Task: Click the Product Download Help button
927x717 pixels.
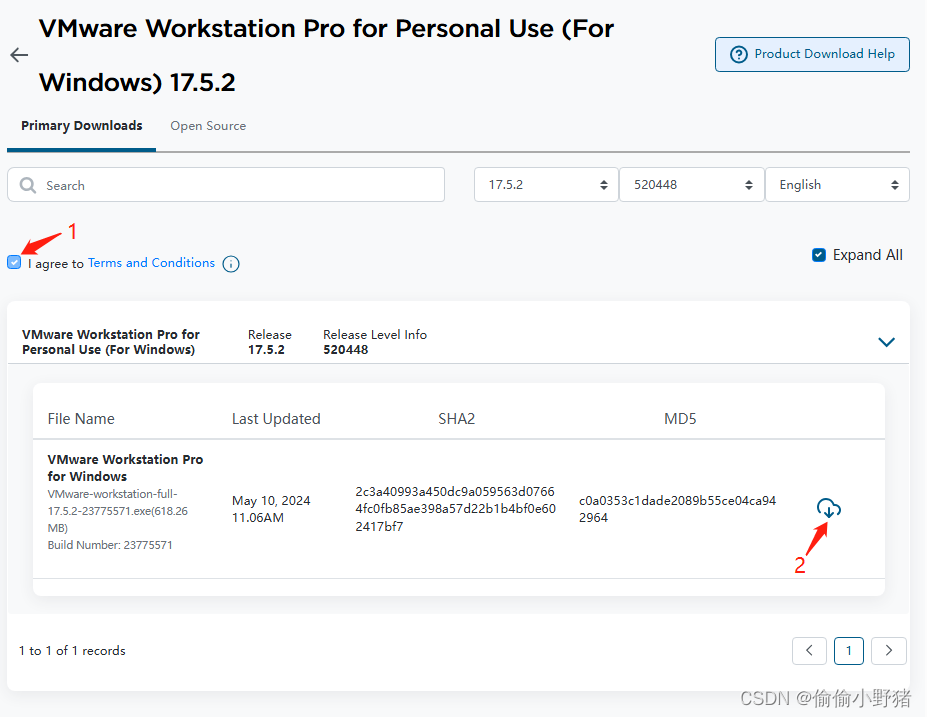Action: tap(811, 54)
